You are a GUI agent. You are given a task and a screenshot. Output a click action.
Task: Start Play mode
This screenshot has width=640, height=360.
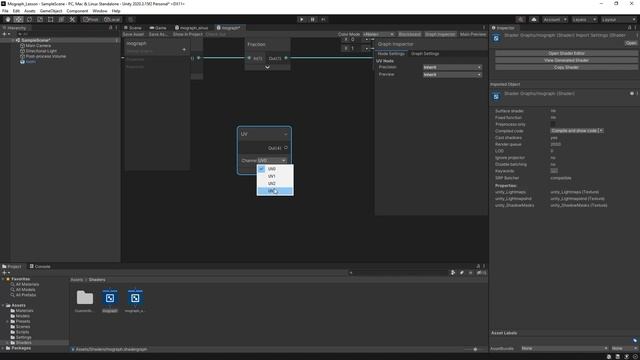click(x=302, y=20)
